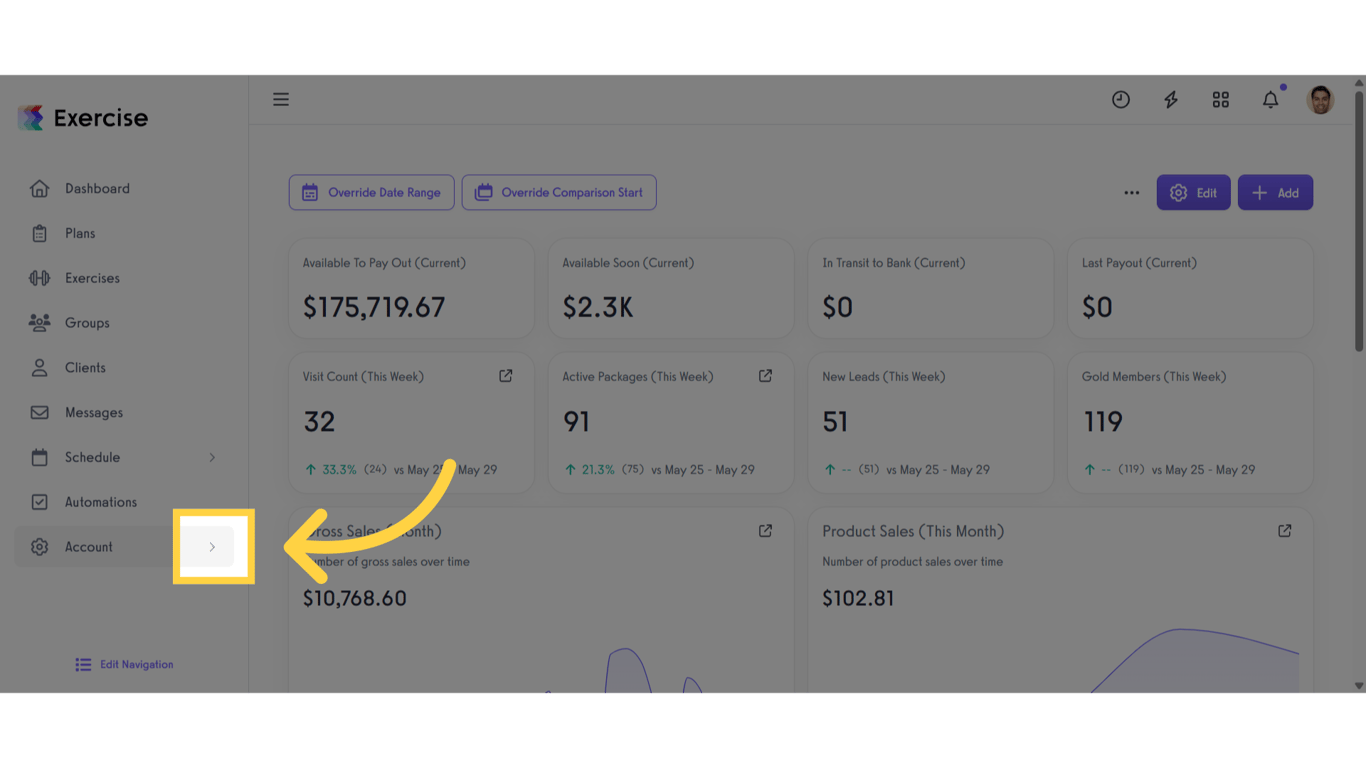Open Visit Count external link icon
The image size is (1366, 768).
click(506, 376)
